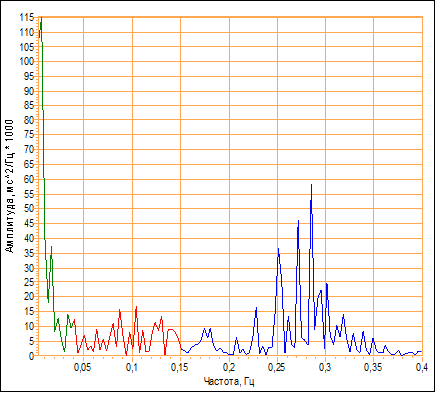Click the y-axis tick label 25
This screenshot has width=436, height=393.
[x=29, y=282]
